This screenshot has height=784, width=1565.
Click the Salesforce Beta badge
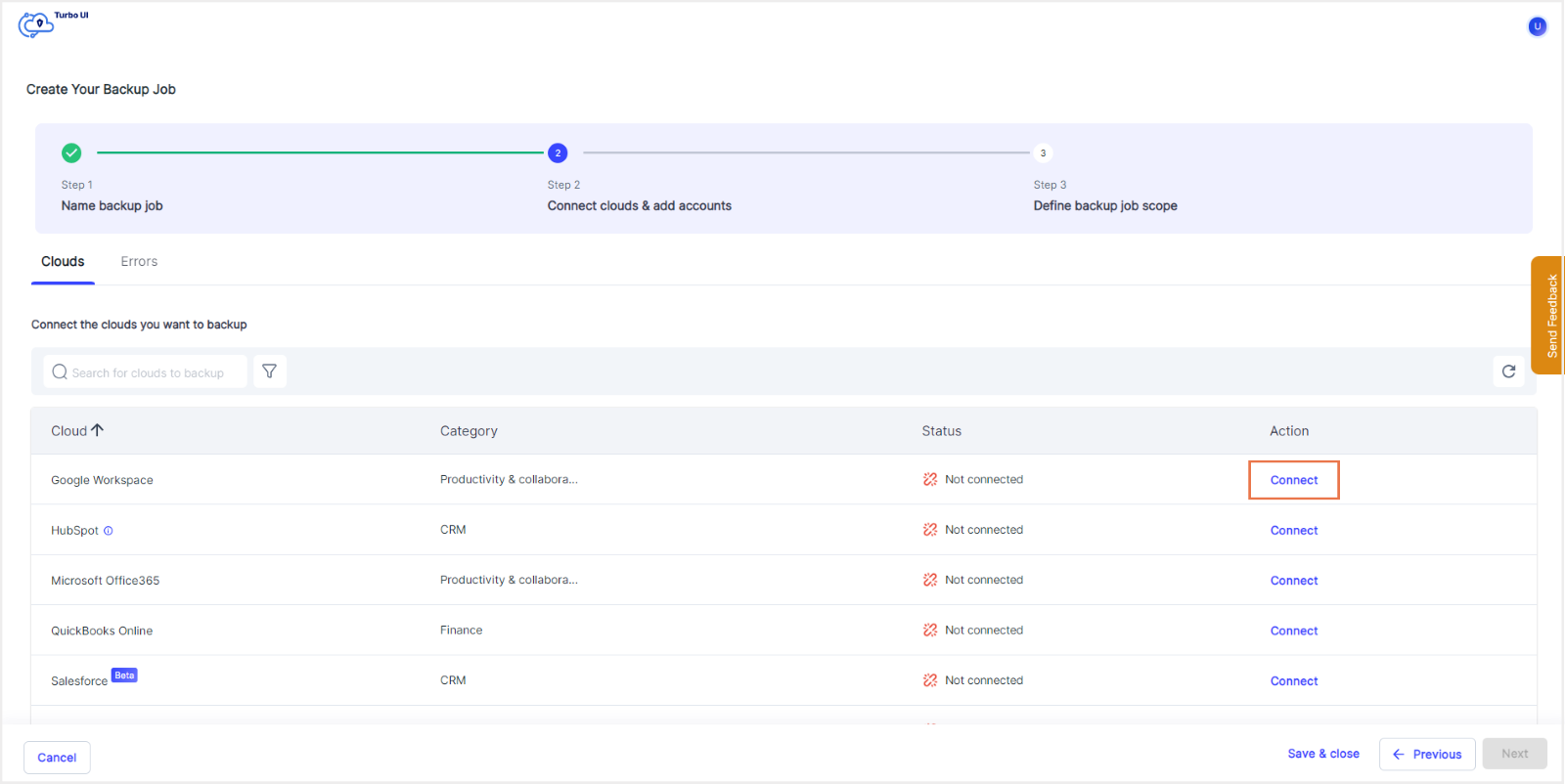coord(124,675)
